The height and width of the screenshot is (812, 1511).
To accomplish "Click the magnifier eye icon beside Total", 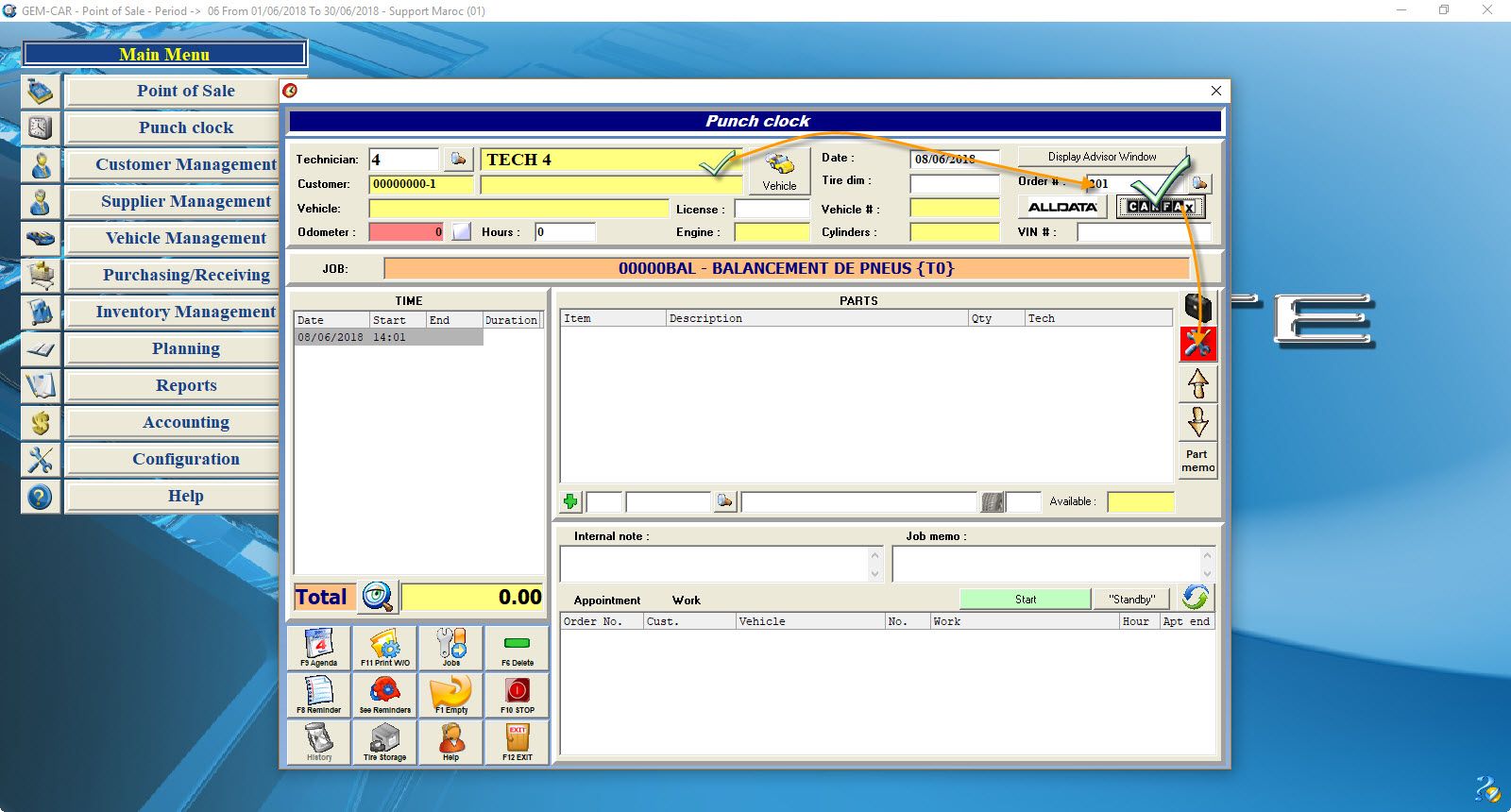I will tap(378, 597).
